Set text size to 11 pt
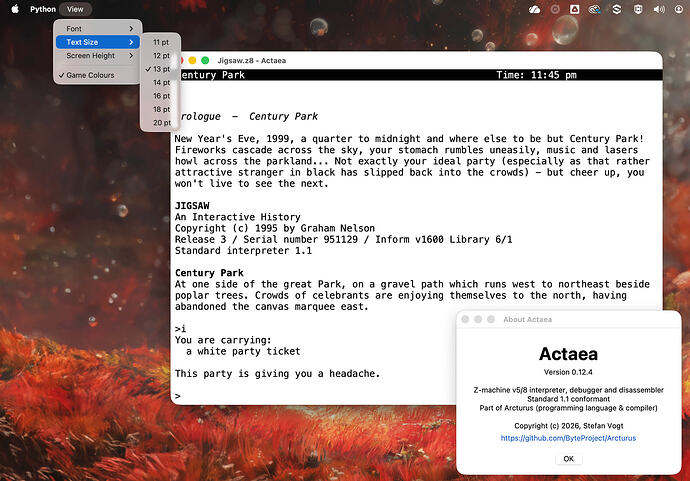The width and height of the screenshot is (690, 481). point(161,42)
